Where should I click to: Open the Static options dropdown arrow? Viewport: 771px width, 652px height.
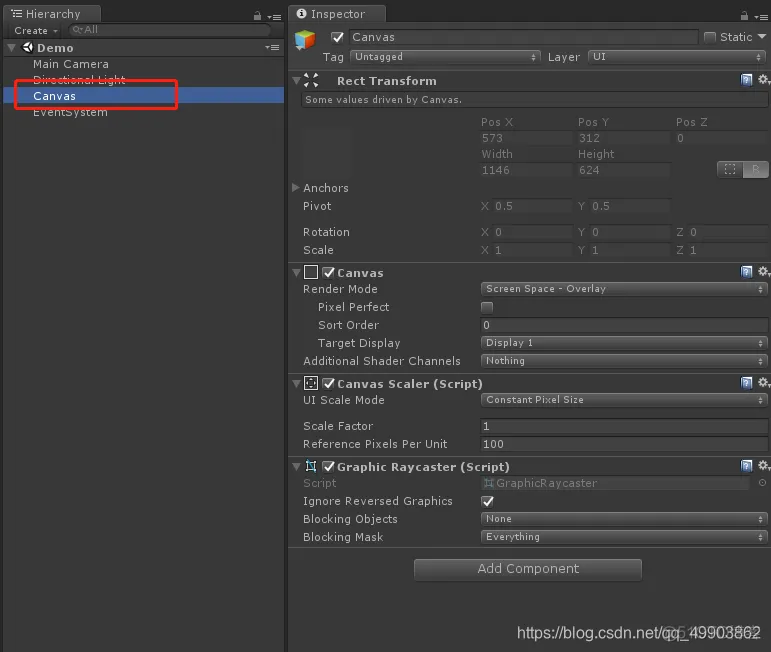762,37
